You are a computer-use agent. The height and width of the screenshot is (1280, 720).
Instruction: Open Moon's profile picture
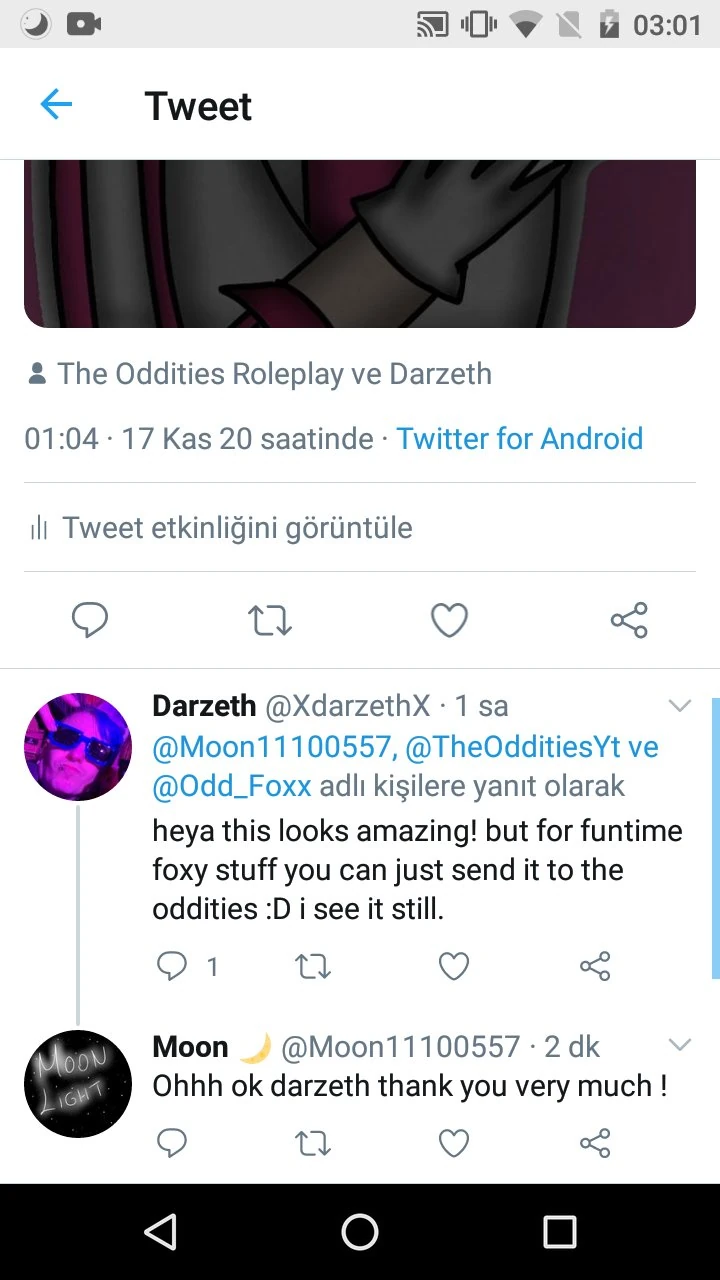pos(78,1083)
